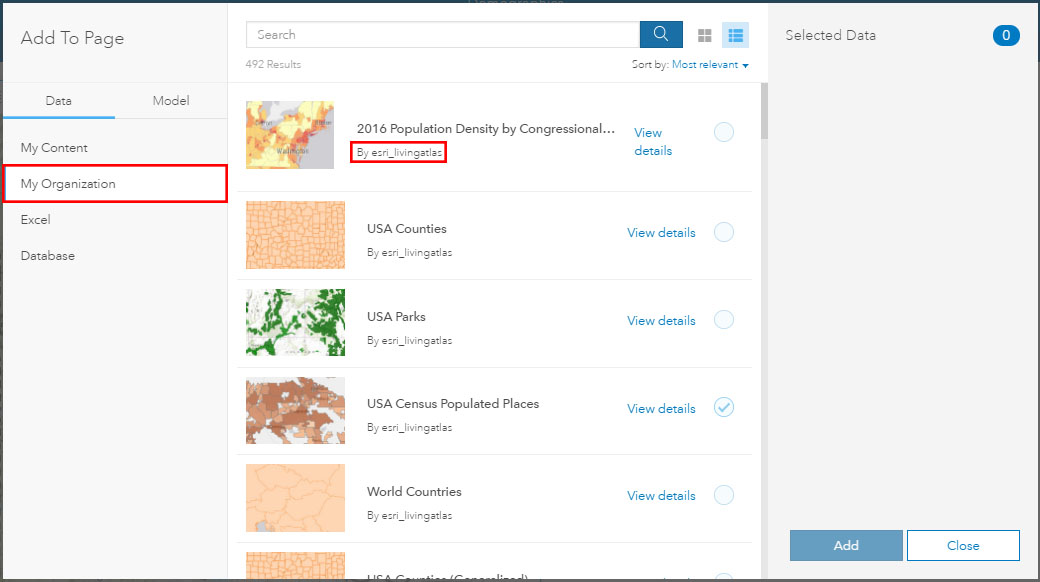
Task: Switch to list view layout
Action: click(x=736, y=36)
